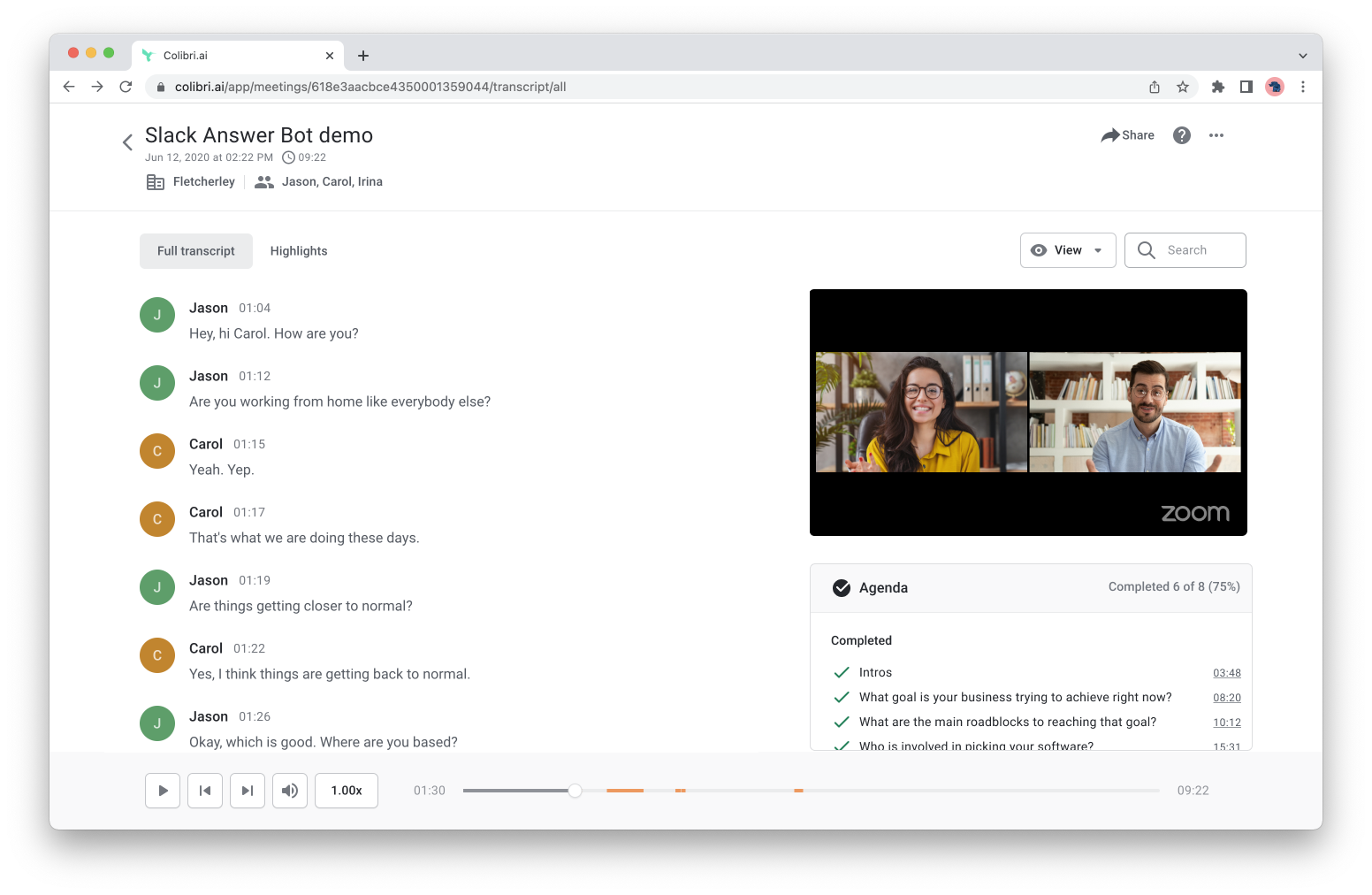Image resolution: width=1372 pixels, height=895 pixels.
Task: Click the magnifier icon in Search
Action: [x=1146, y=250]
